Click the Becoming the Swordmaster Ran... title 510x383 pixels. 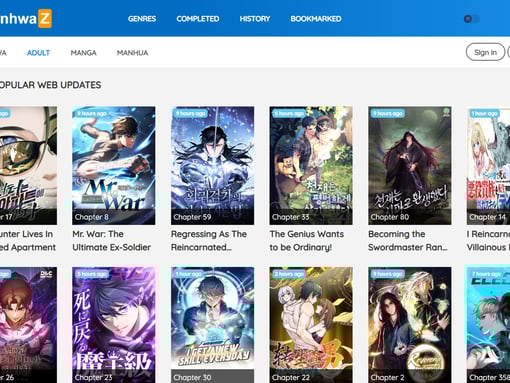(408, 241)
